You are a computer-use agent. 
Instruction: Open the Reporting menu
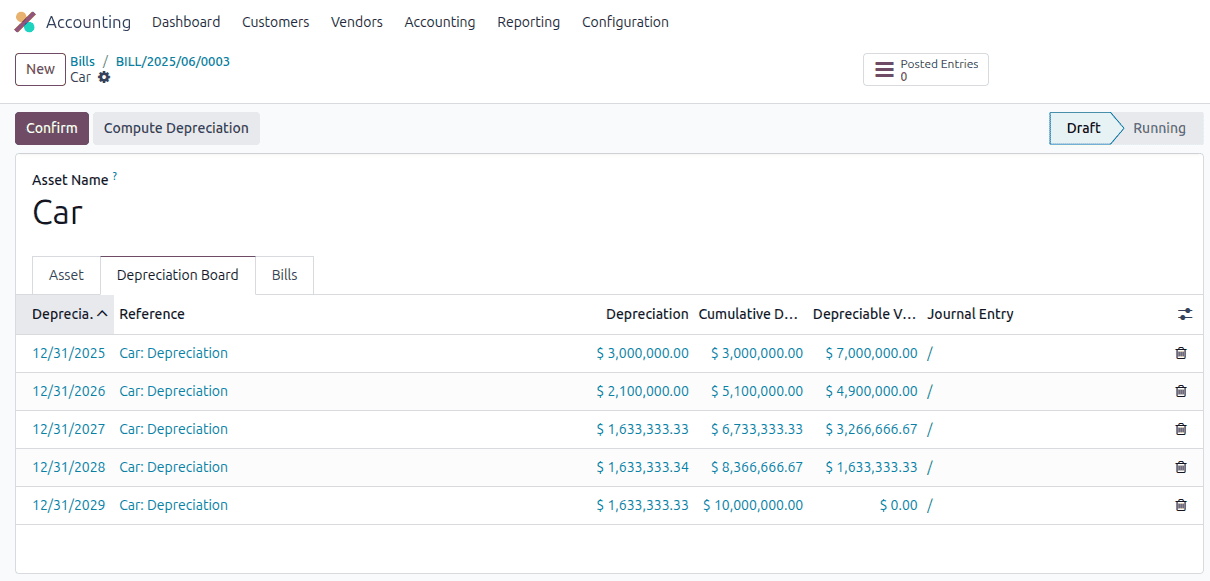(528, 21)
